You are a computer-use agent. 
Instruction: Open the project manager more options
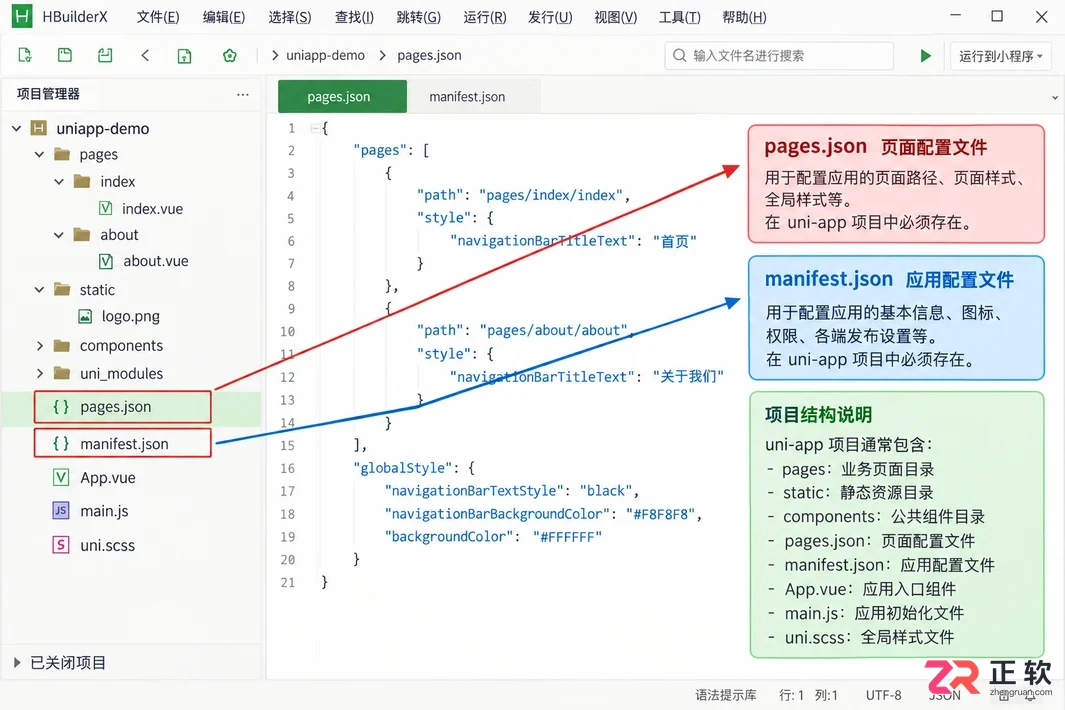point(242,94)
